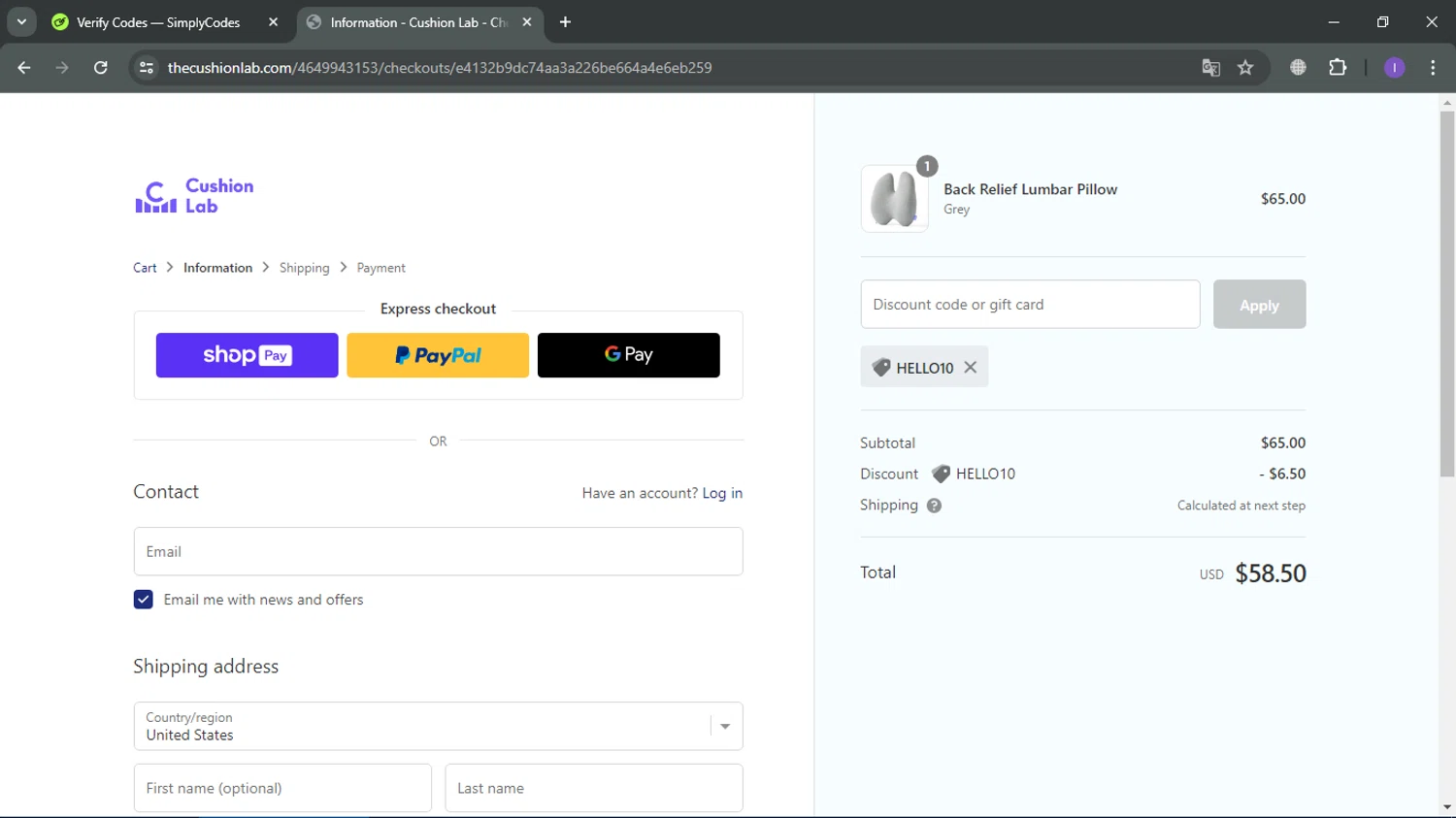The width and height of the screenshot is (1456, 818).
Task: Select the Information breadcrumb step
Action: point(217,268)
